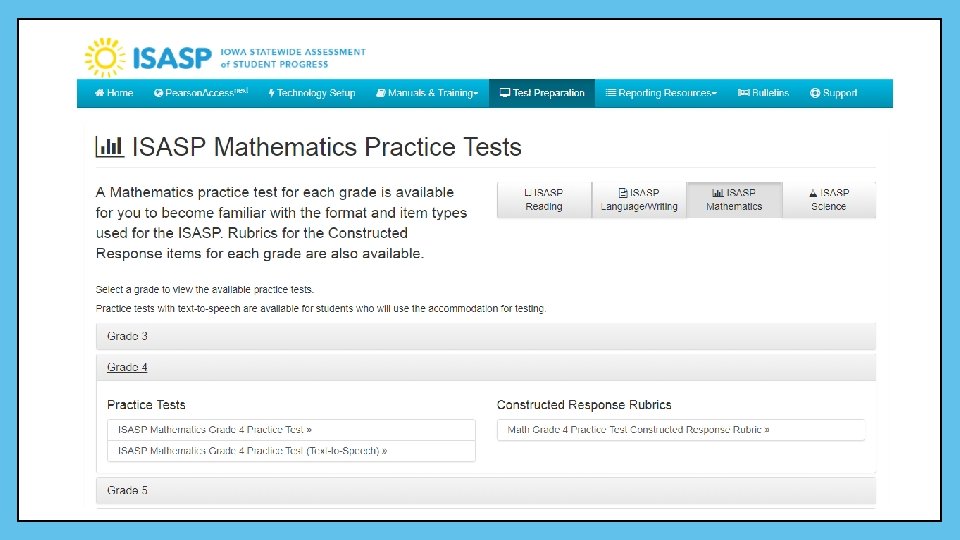Screen dimensions: 960x540
Task: Click the text-to-speech accommodation note
Action: pyautogui.click(x=321, y=309)
